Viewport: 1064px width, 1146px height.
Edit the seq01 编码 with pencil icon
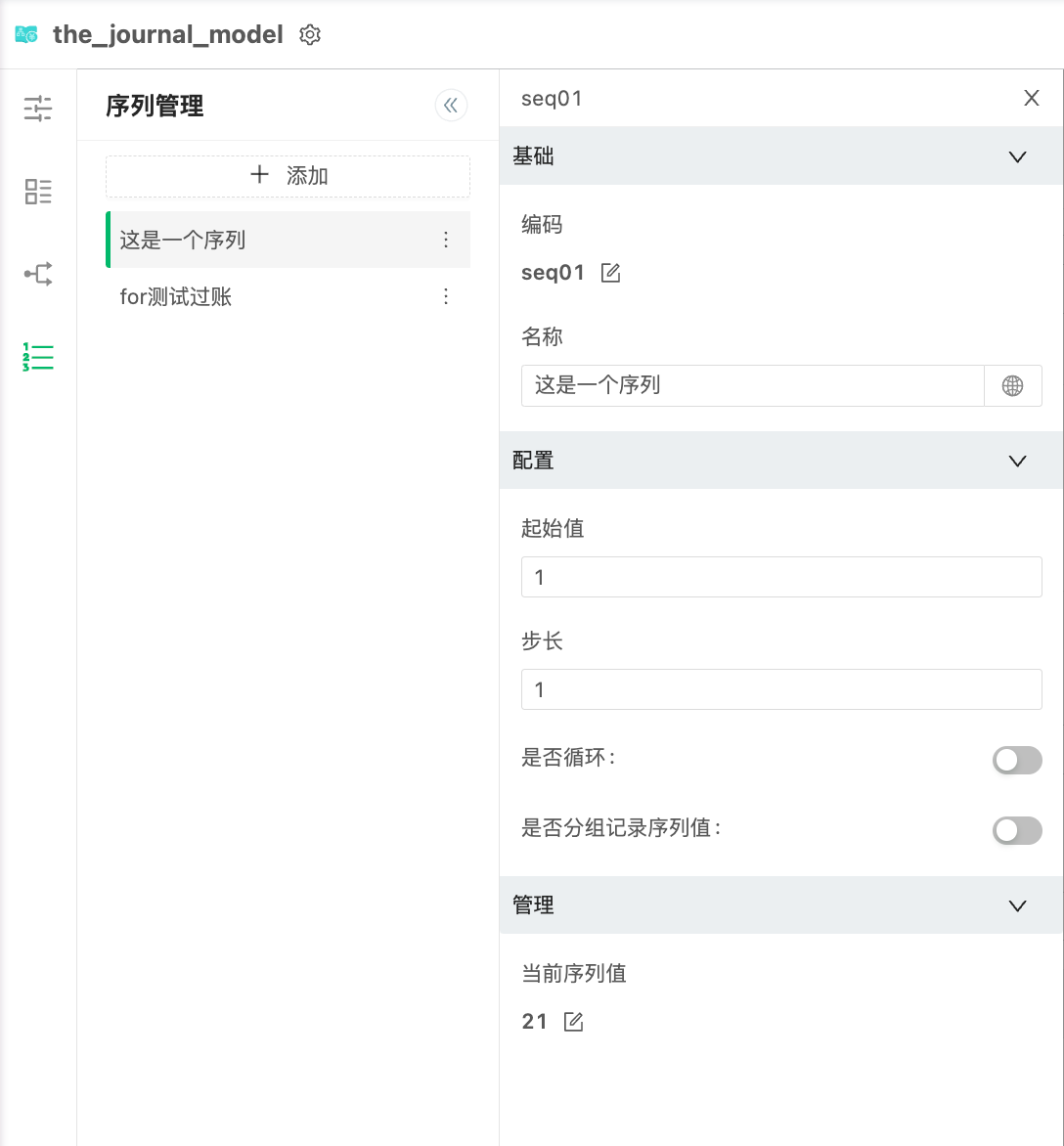(610, 273)
